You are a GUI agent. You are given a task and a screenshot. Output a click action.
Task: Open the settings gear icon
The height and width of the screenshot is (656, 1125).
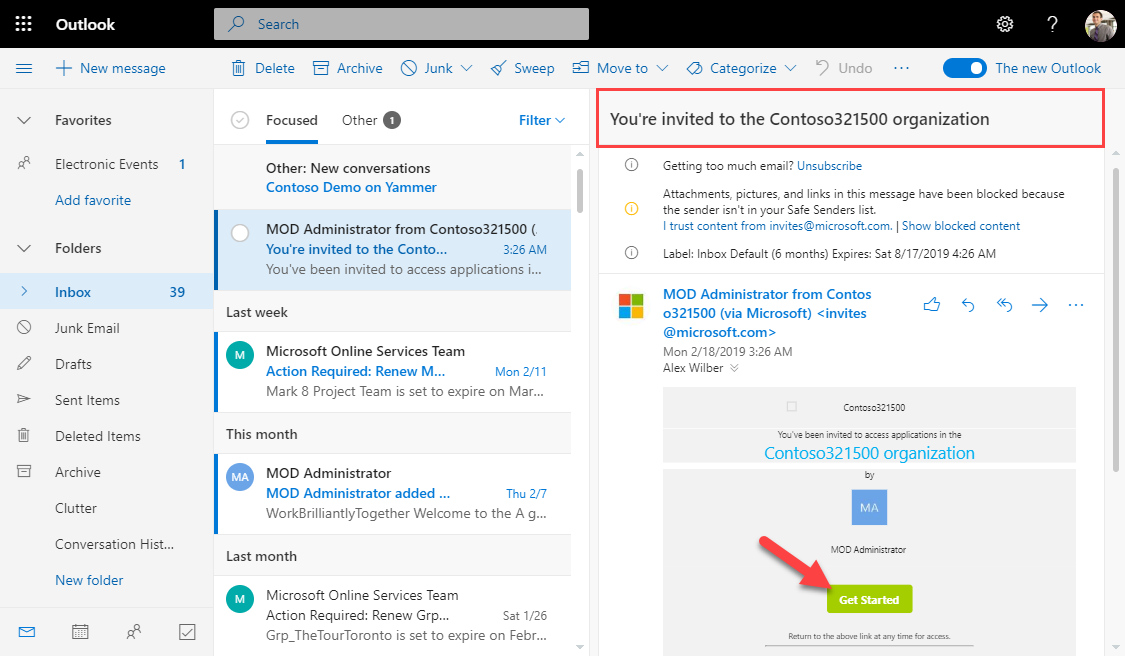click(1004, 24)
